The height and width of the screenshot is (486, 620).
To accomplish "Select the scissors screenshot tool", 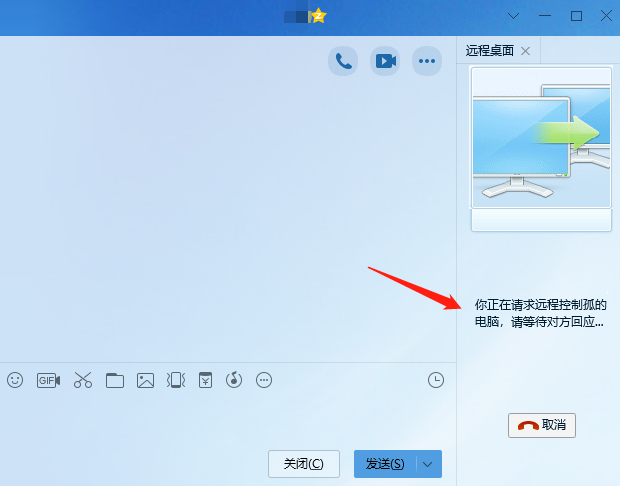I will pos(83,380).
